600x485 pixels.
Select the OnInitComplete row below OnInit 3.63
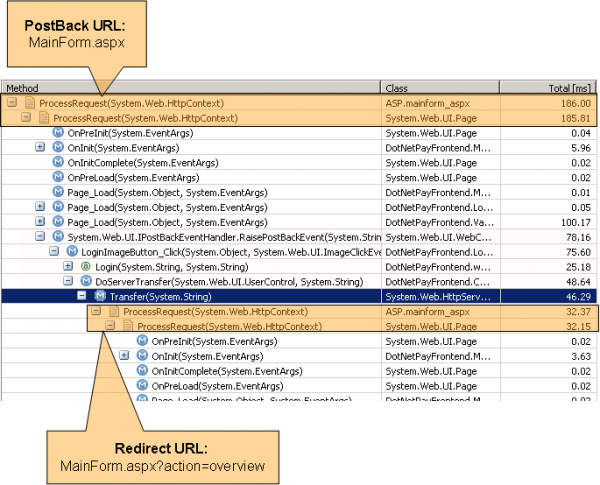[299, 371]
